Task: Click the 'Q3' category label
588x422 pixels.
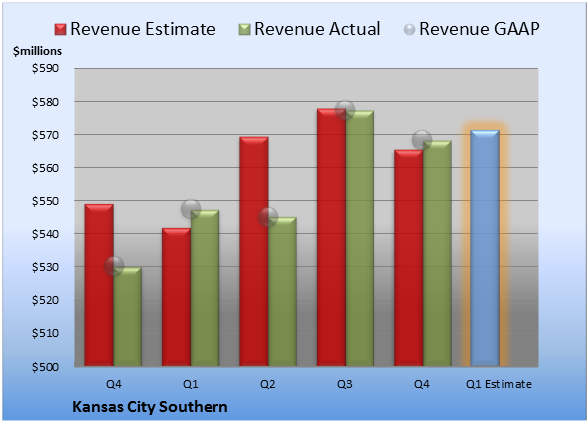Action: point(345,384)
